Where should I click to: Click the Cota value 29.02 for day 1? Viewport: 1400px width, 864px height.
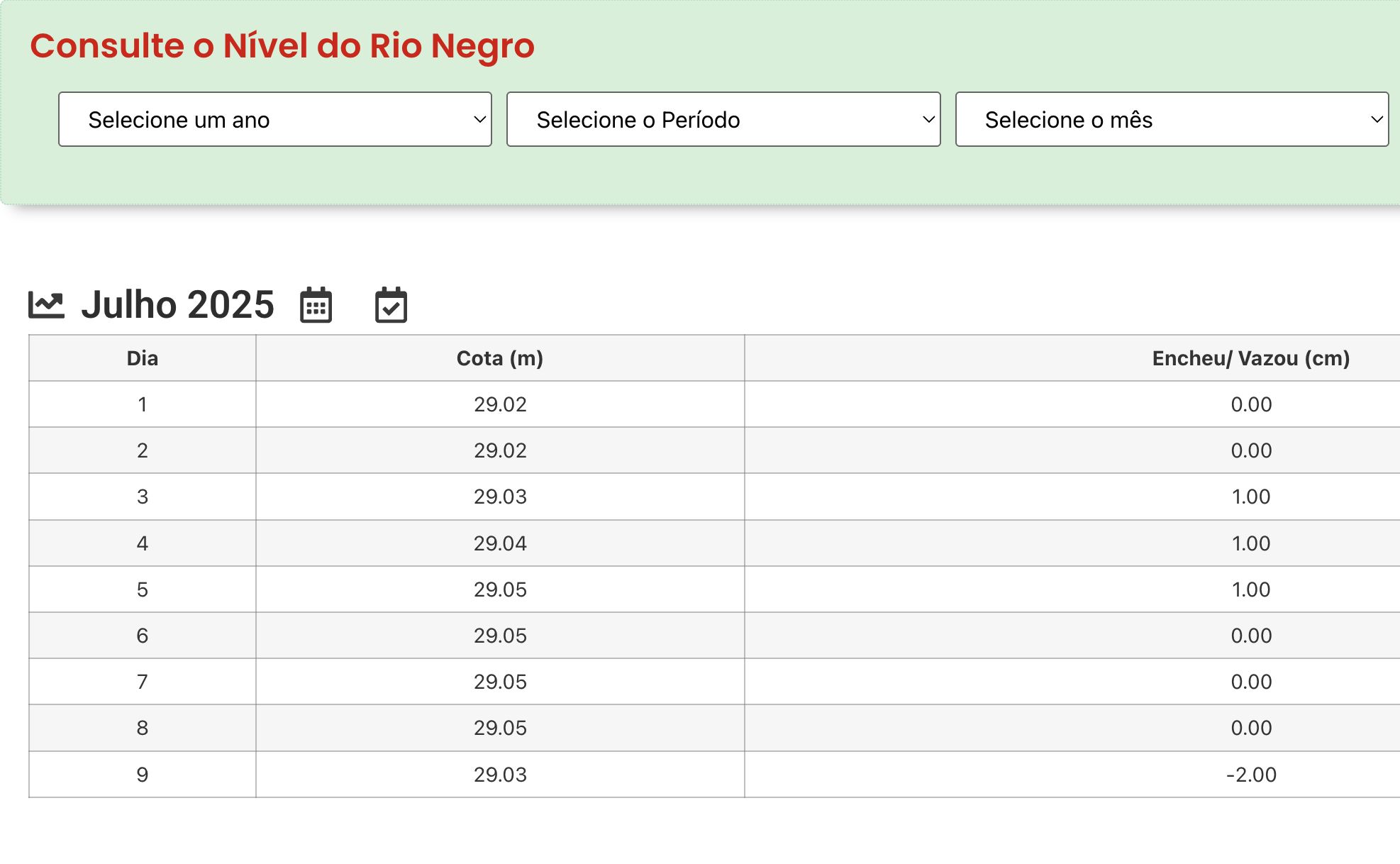tap(500, 404)
